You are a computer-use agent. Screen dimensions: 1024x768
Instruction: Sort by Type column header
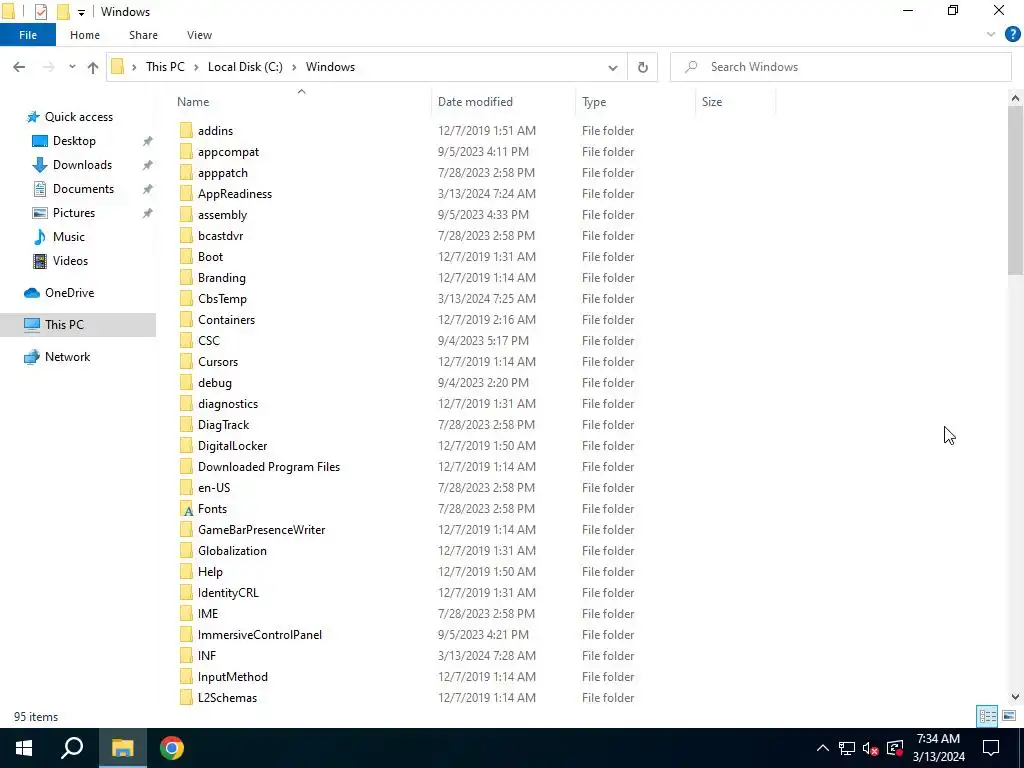point(594,102)
